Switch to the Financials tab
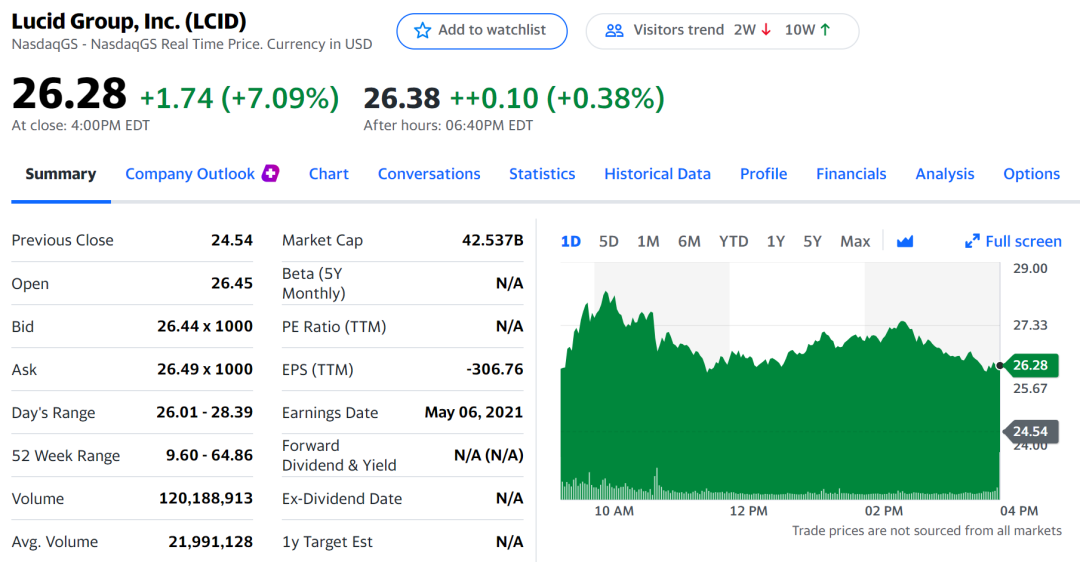 pyautogui.click(x=851, y=174)
